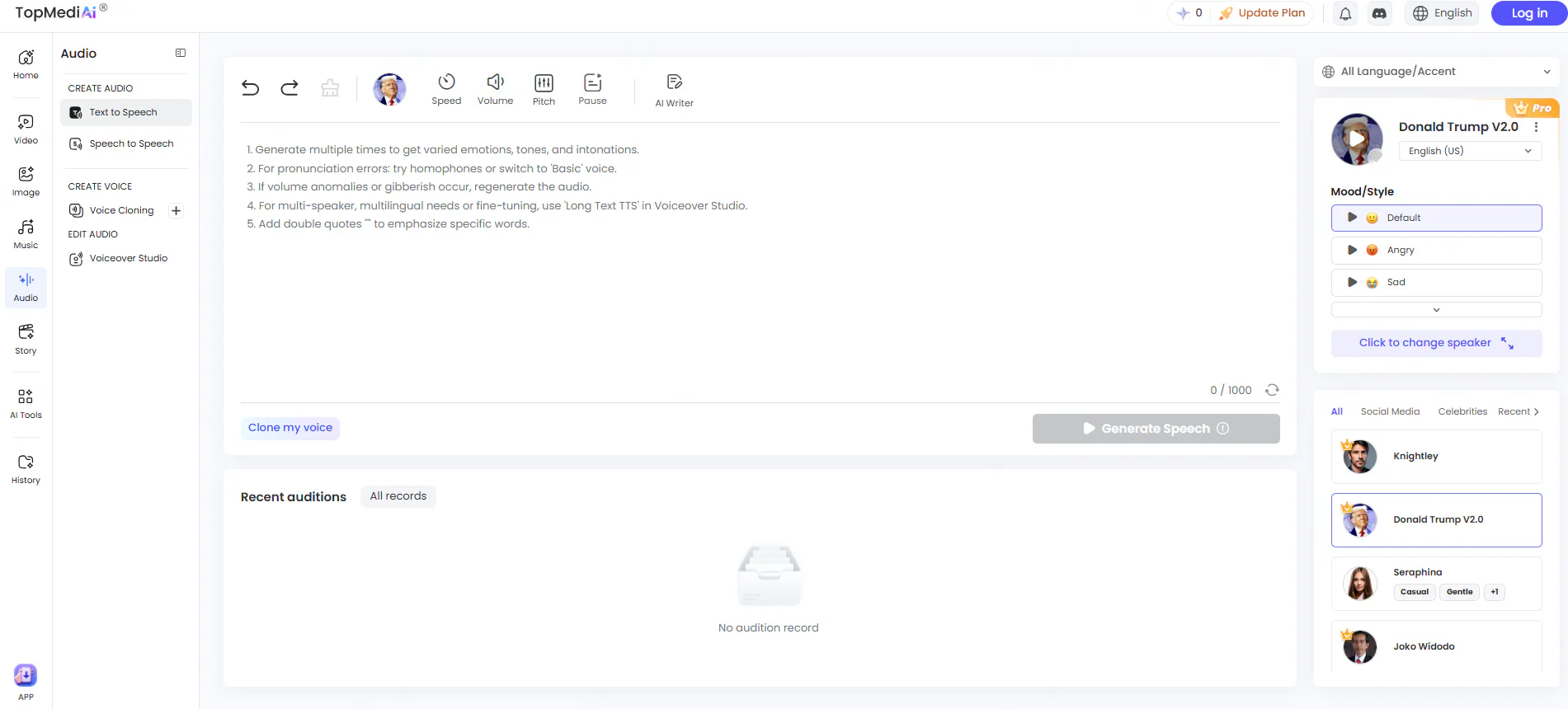
Task: Select the Default mood style
Action: [x=1436, y=218]
